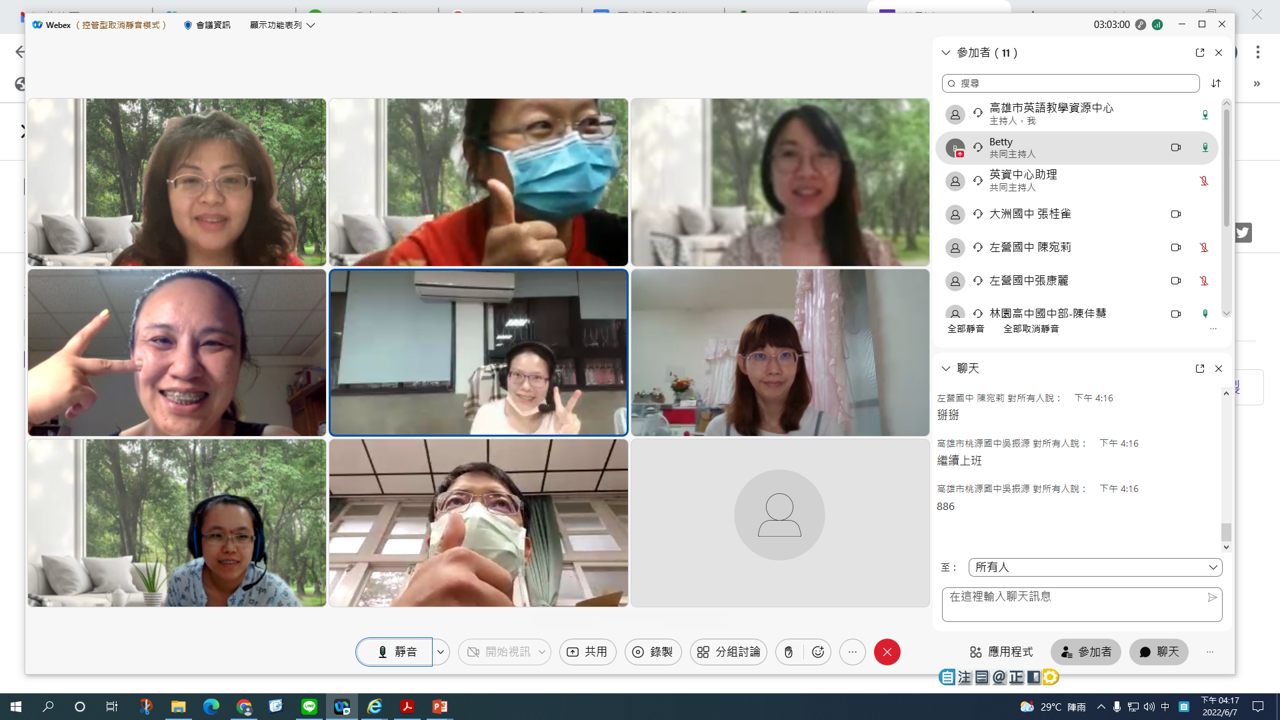The image size is (1280, 720).
Task: Pop out the participants panel
Action: pos(1200,53)
